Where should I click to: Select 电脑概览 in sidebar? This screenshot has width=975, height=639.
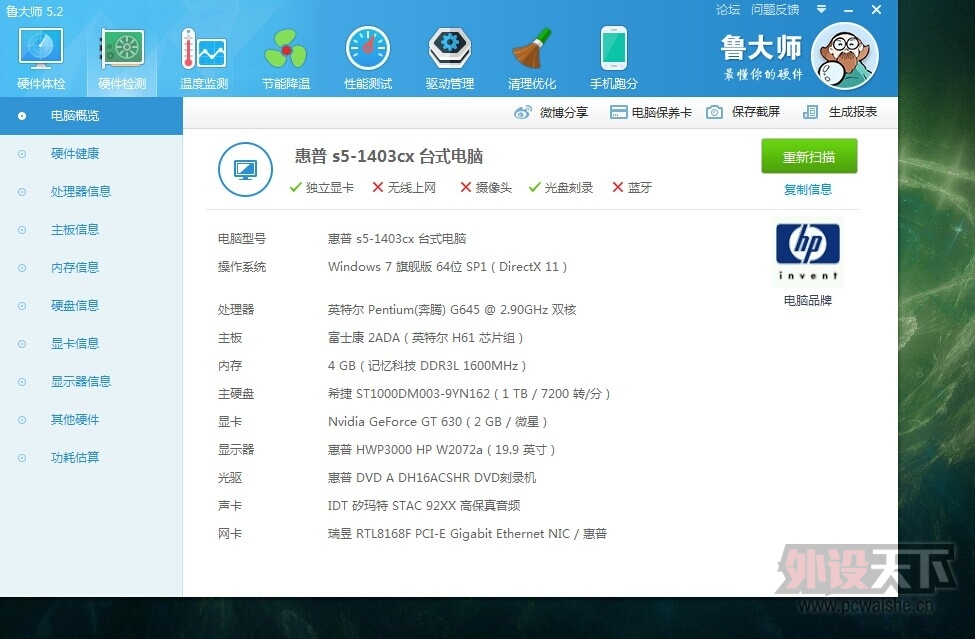click(91, 116)
